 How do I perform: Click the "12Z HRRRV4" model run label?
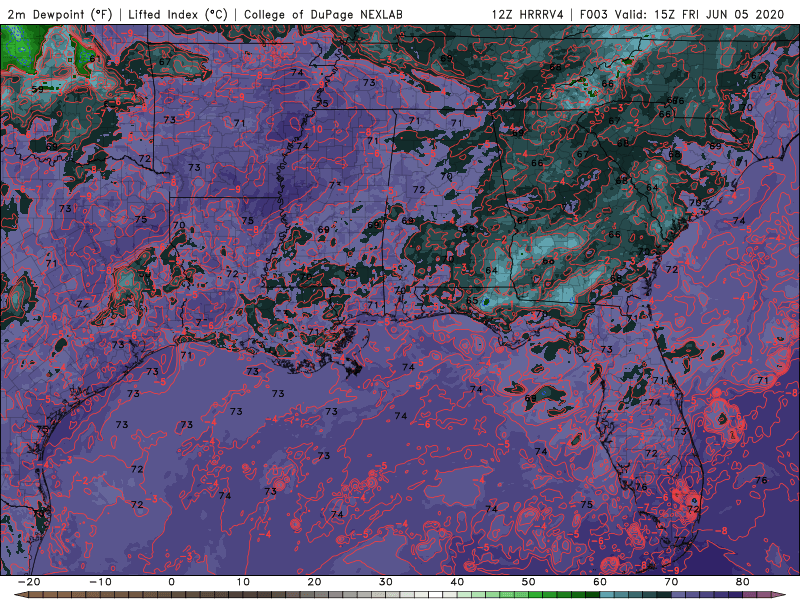(528, 14)
